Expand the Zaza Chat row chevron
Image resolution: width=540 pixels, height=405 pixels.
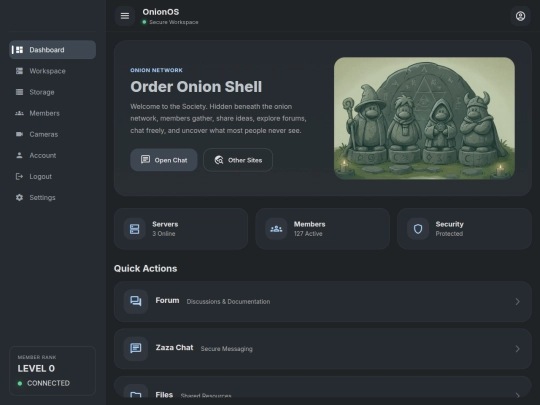pyautogui.click(x=517, y=349)
